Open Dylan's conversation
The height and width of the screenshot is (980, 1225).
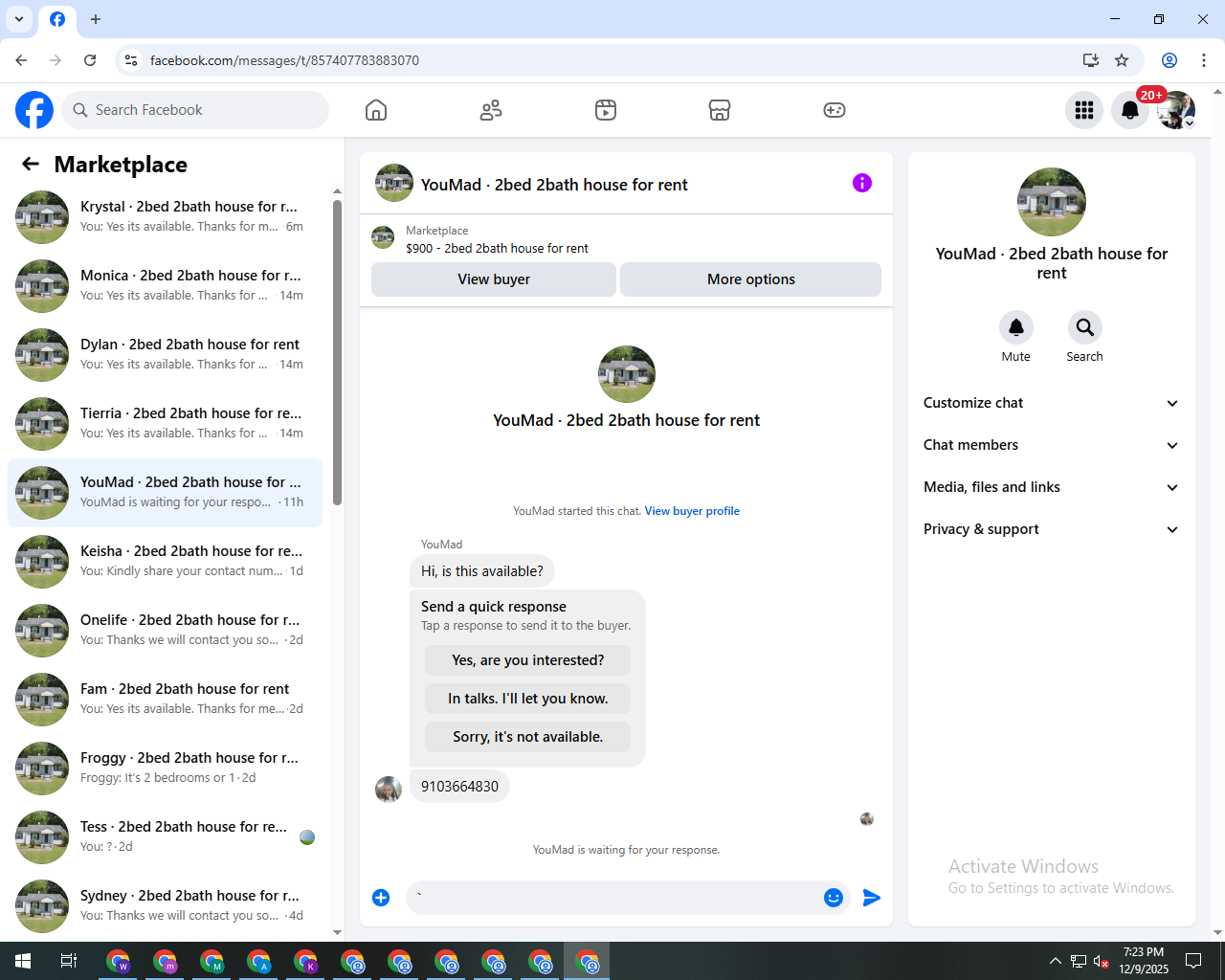click(x=165, y=355)
